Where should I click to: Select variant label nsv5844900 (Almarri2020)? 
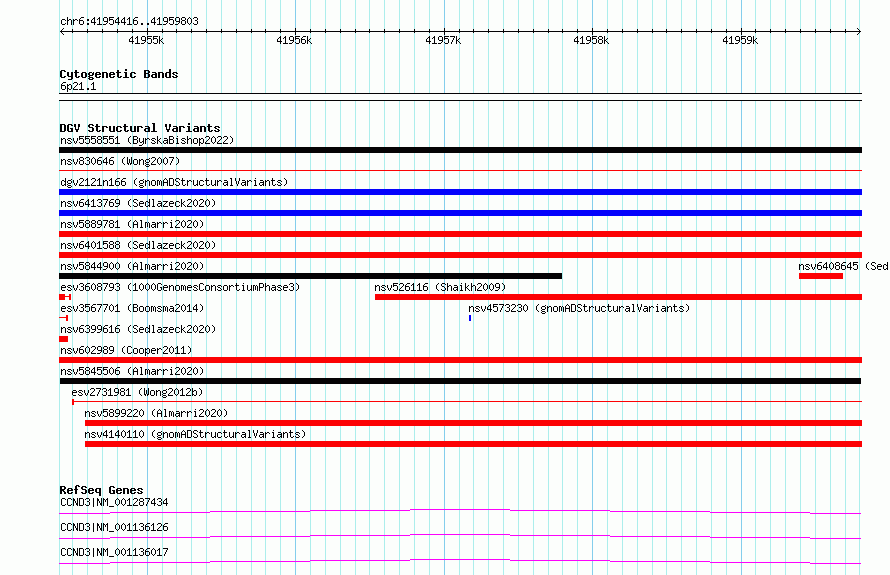(x=132, y=266)
